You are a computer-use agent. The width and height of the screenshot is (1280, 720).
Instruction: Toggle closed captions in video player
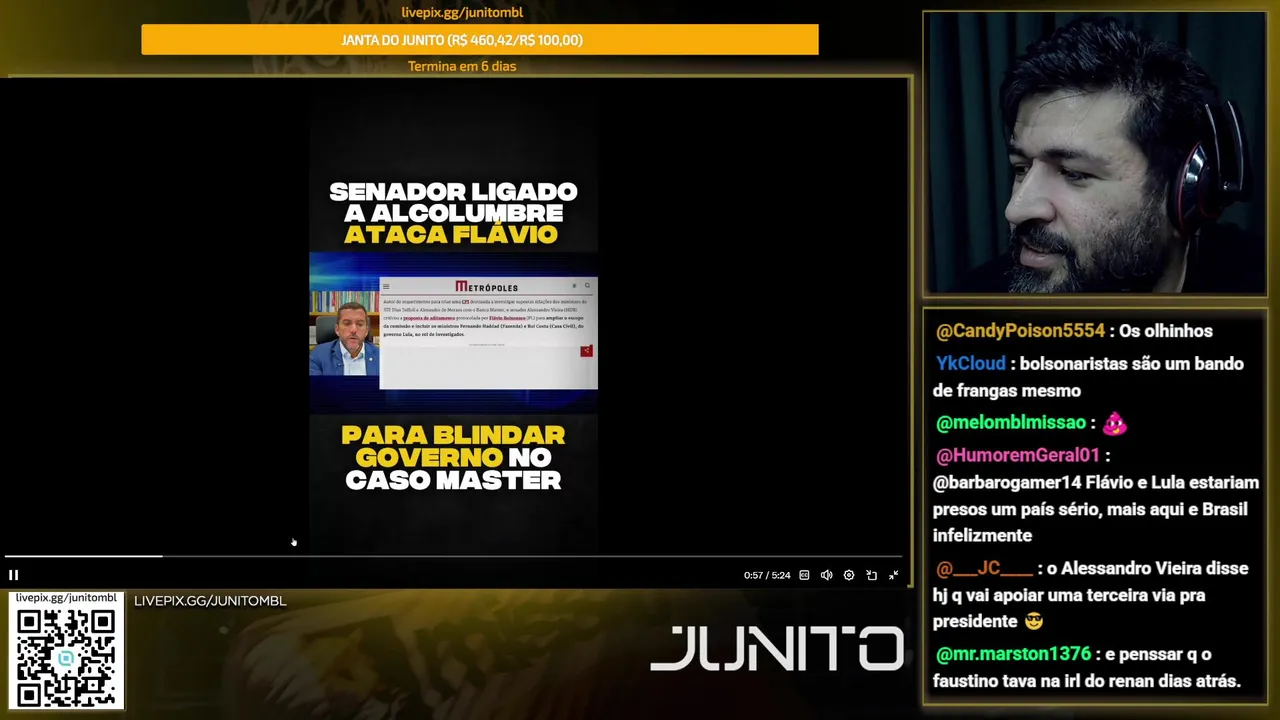804,575
